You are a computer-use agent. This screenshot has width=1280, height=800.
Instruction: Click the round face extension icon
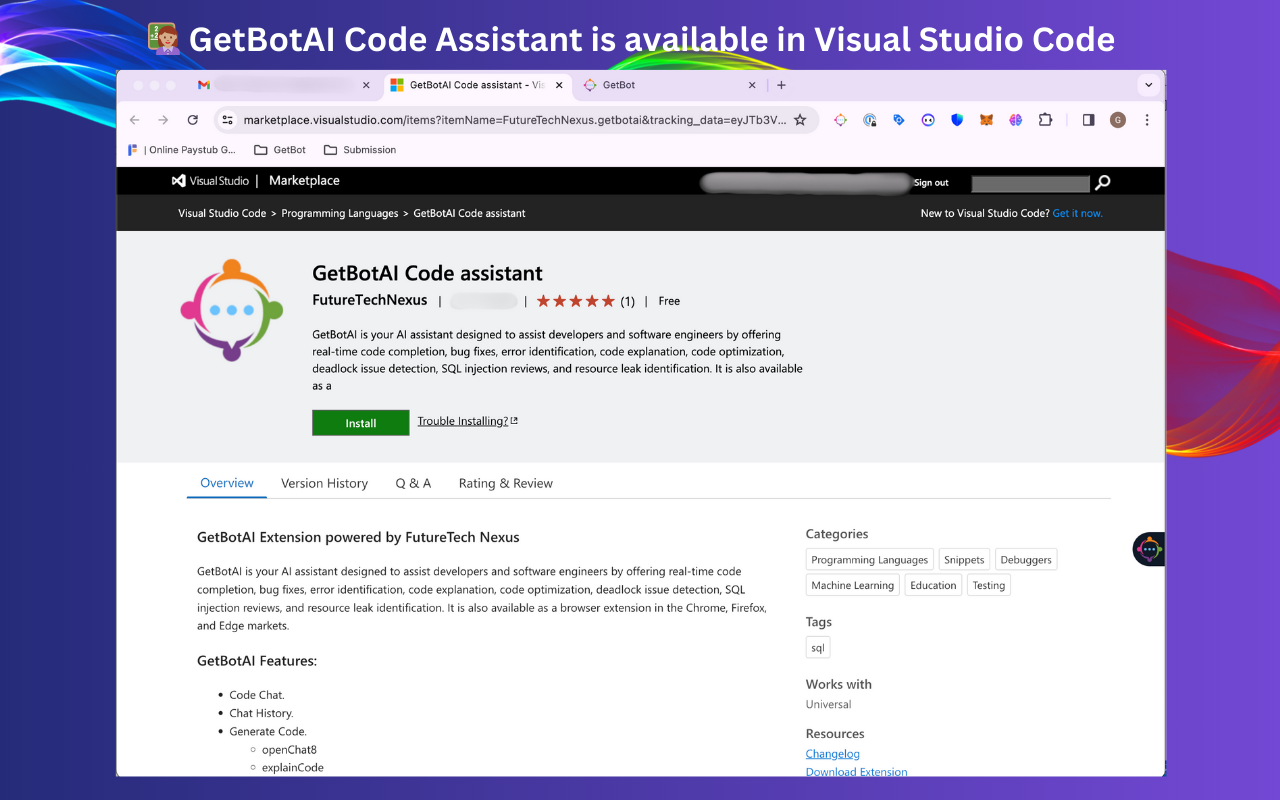coord(928,120)
